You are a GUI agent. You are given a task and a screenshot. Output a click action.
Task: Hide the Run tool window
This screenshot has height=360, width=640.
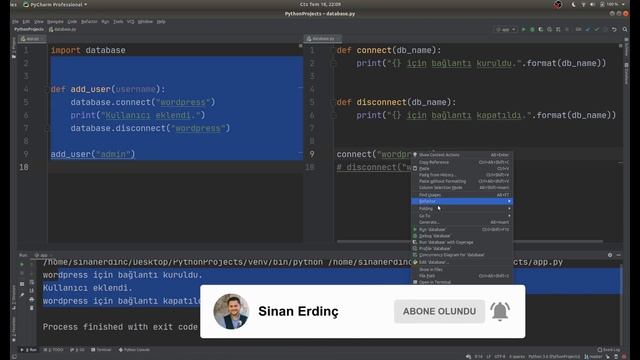coord(619,255)
